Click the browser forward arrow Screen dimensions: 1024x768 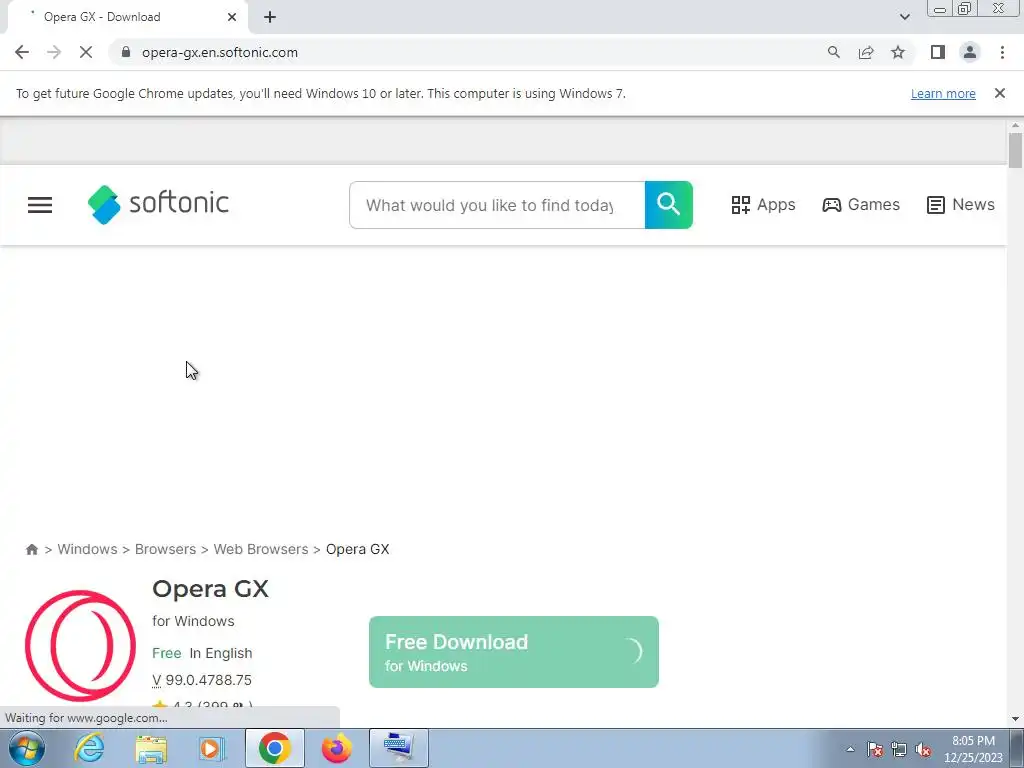(x=54, y=52)
